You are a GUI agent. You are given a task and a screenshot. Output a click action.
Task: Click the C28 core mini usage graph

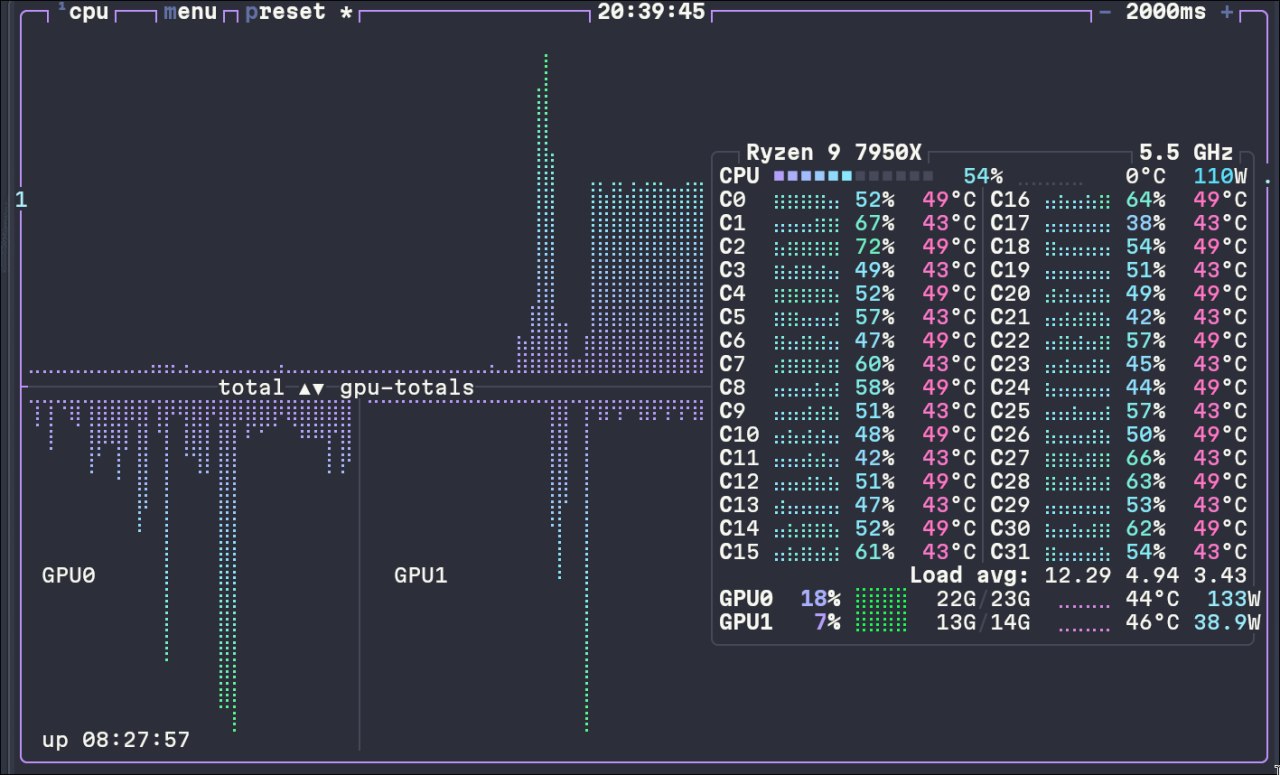(x=1077, y=482)
